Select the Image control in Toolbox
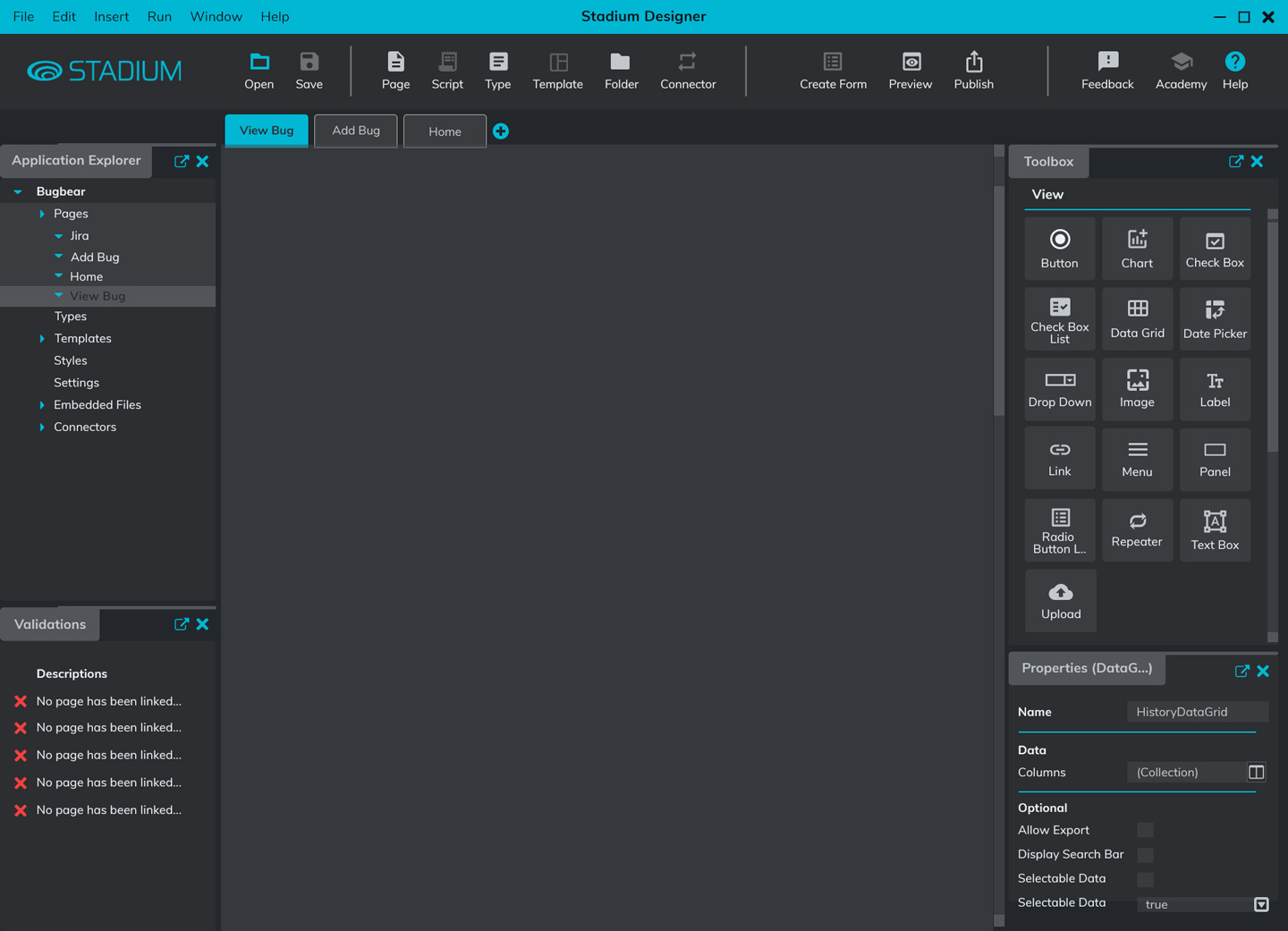Image resolution: width=1288 pixels, height=931 pixels. click(x=1137, y=389)
